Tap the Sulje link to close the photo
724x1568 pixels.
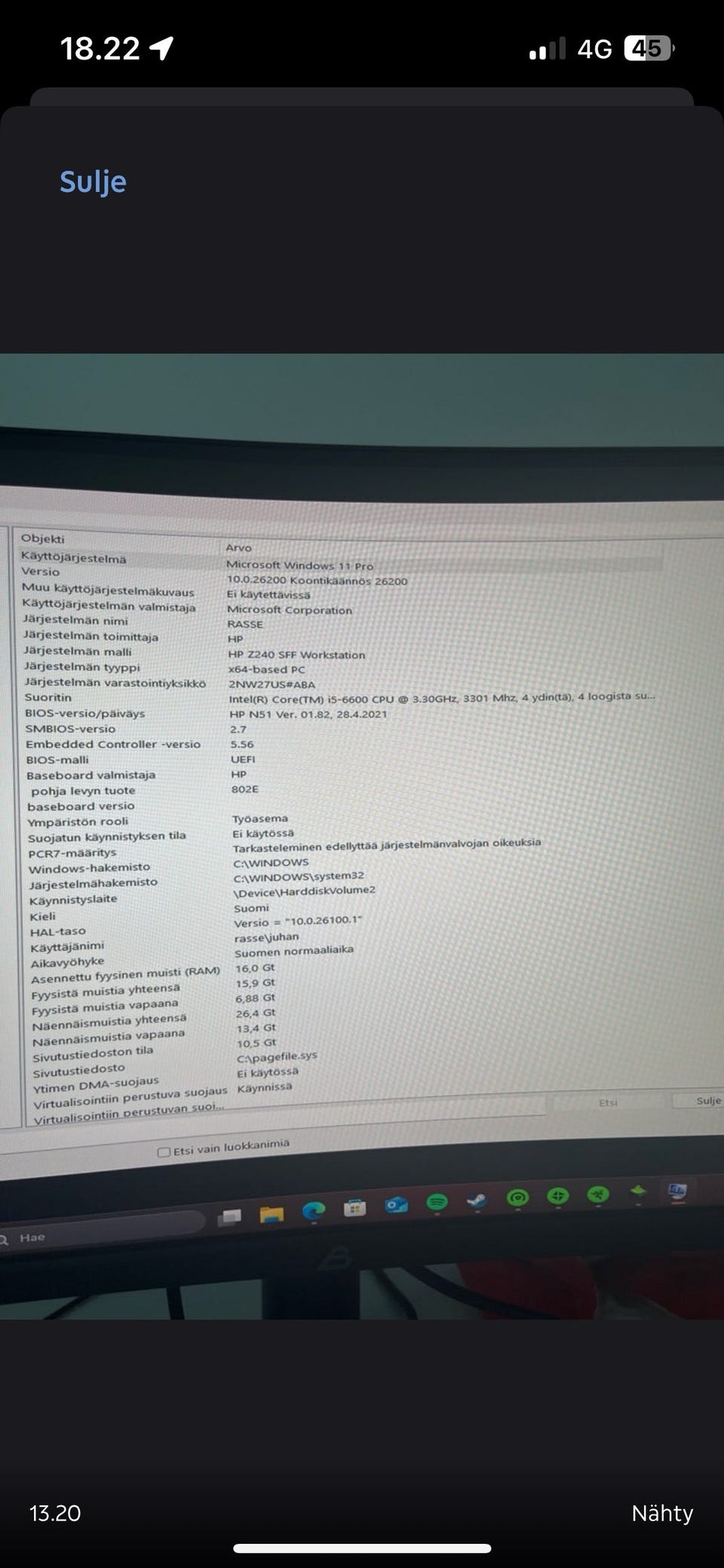93,182
